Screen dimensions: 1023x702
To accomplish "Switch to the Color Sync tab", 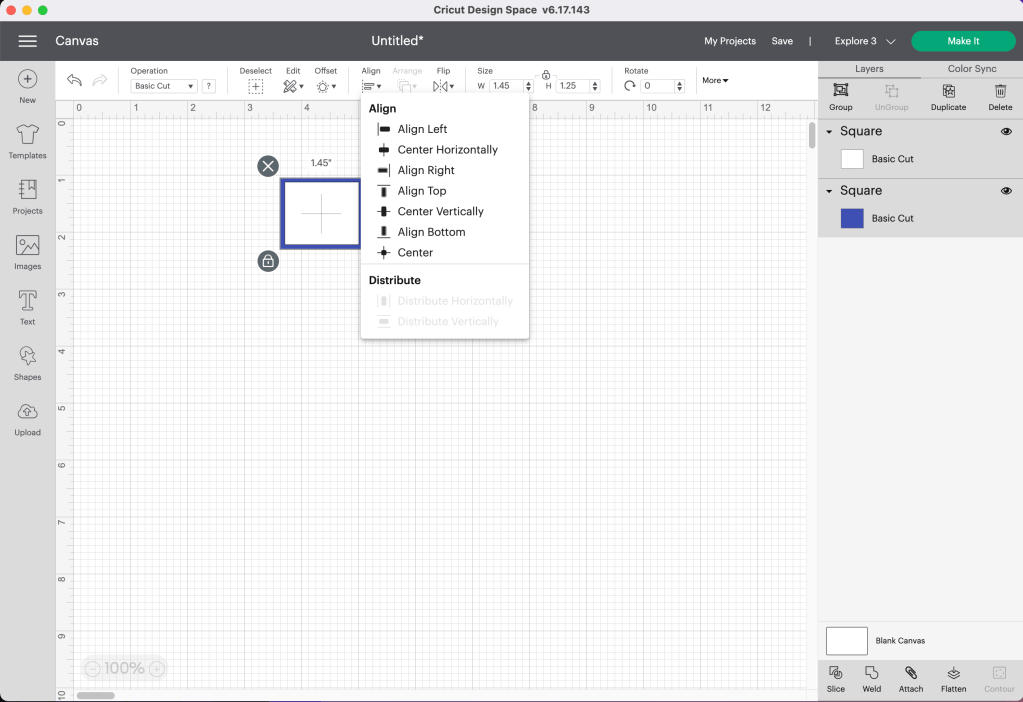I will pos(971,69).
